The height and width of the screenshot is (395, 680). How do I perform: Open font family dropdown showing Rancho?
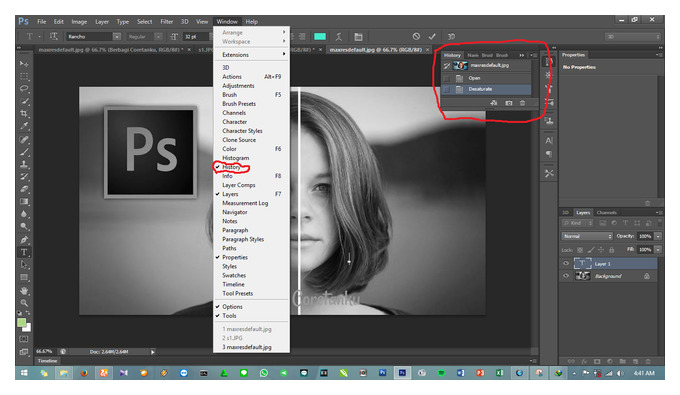117,37
